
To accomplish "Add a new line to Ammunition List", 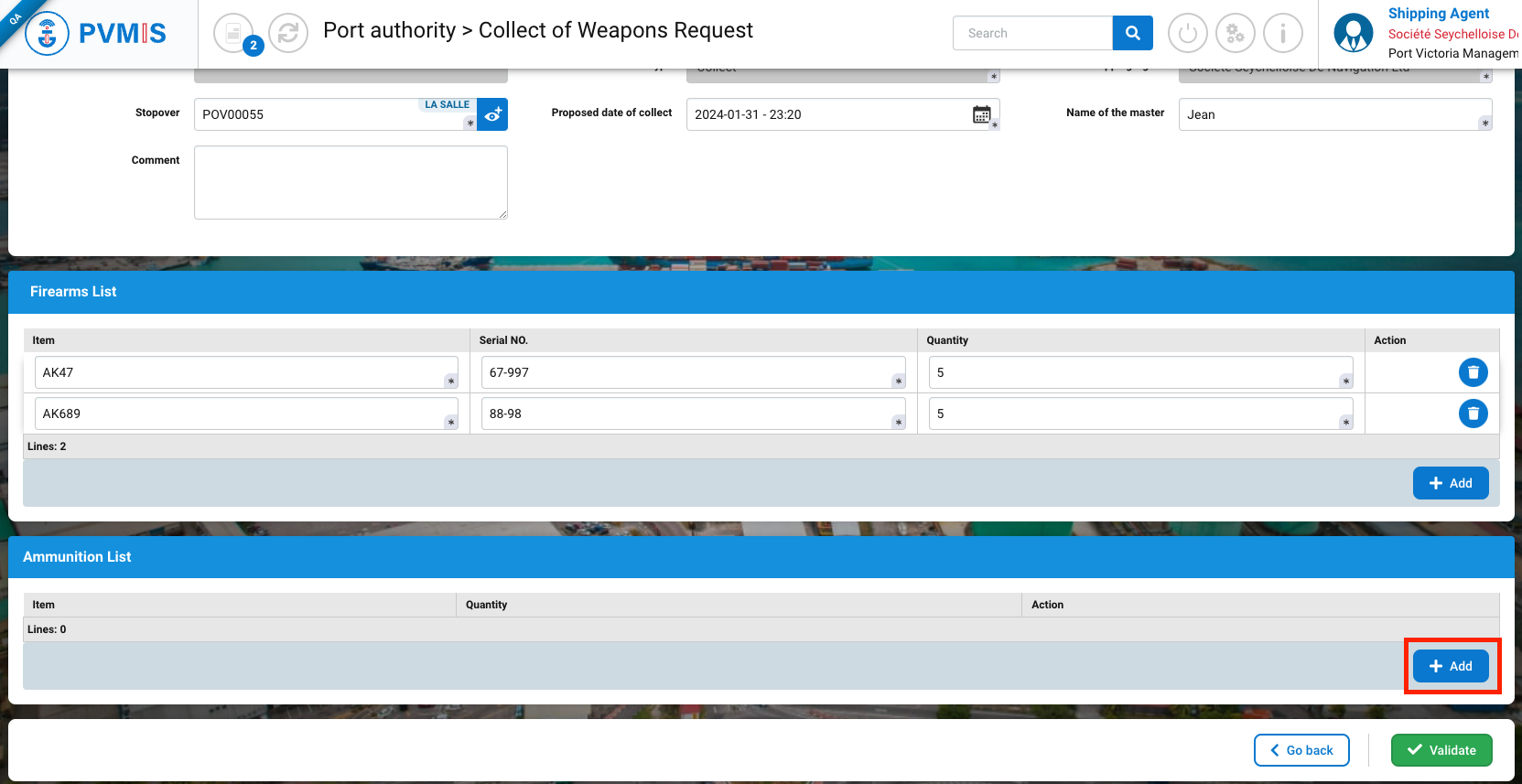I will coord(1450,666).
